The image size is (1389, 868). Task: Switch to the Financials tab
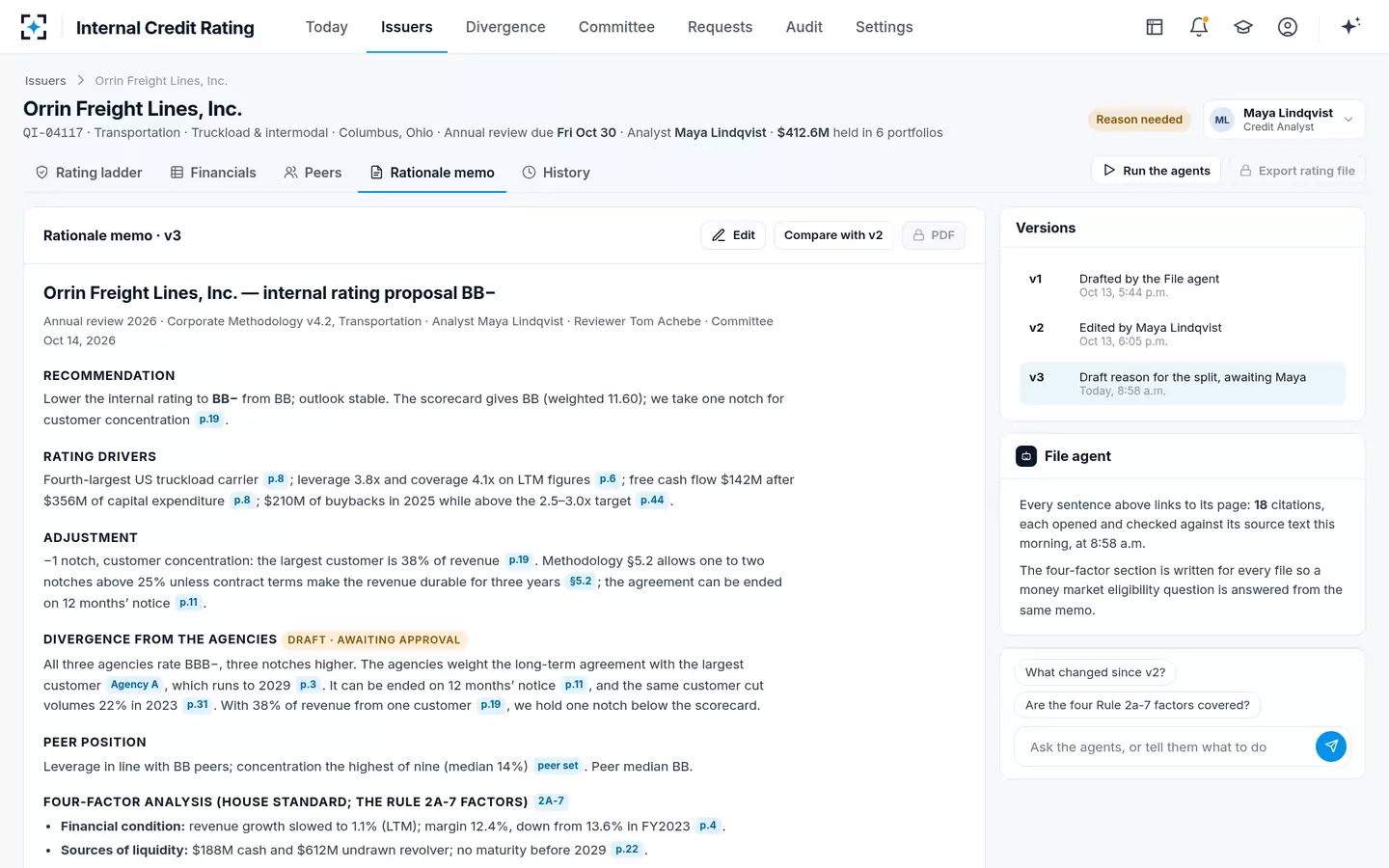coord(213,173)
